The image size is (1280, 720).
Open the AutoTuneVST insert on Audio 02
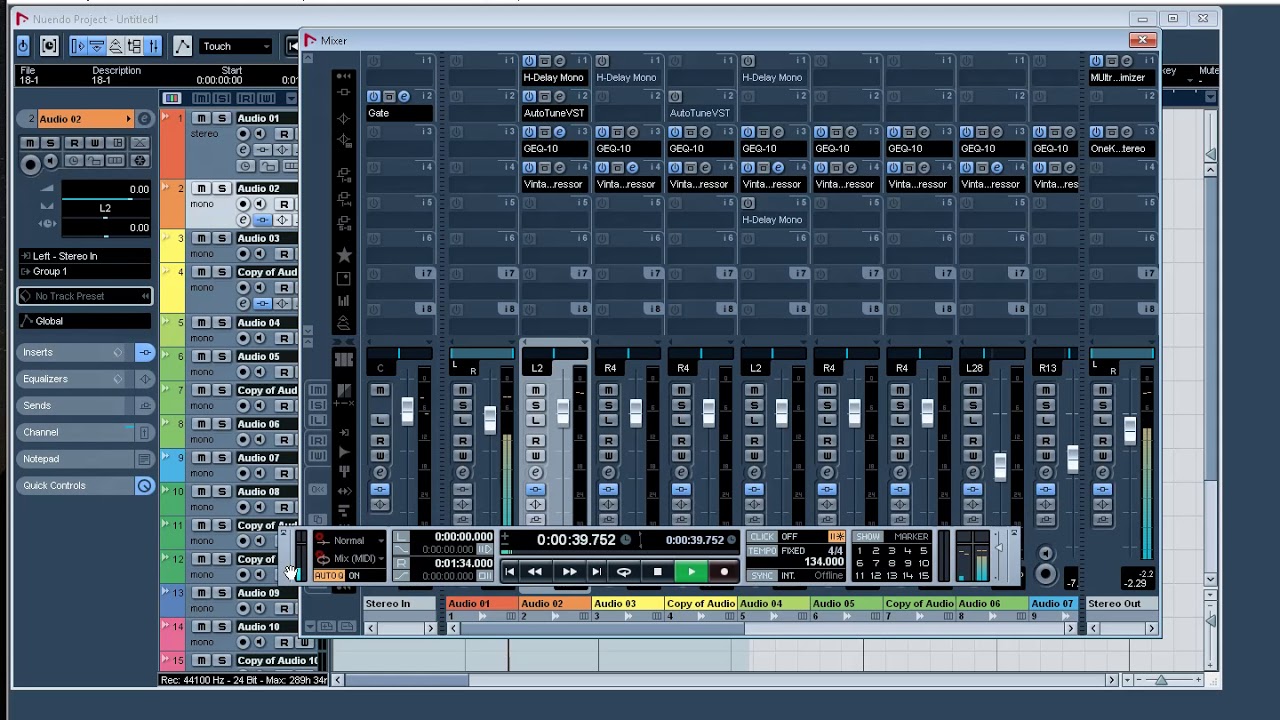coord(554,113)
